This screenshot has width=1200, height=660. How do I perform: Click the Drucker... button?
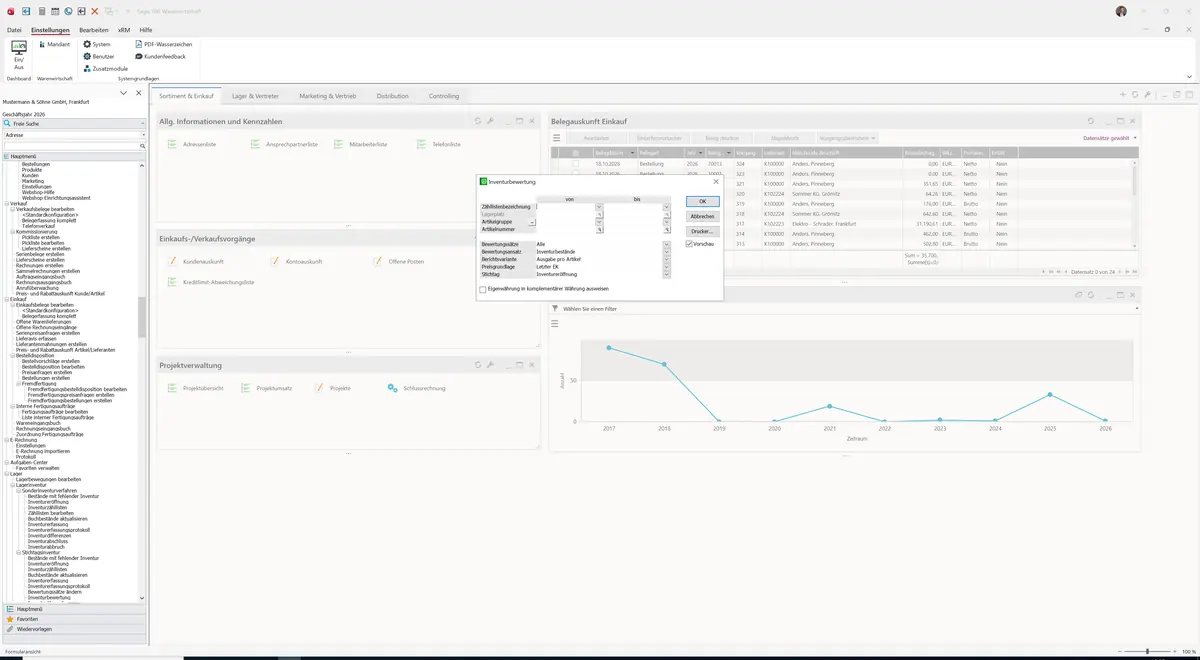(x=702, y=231)
